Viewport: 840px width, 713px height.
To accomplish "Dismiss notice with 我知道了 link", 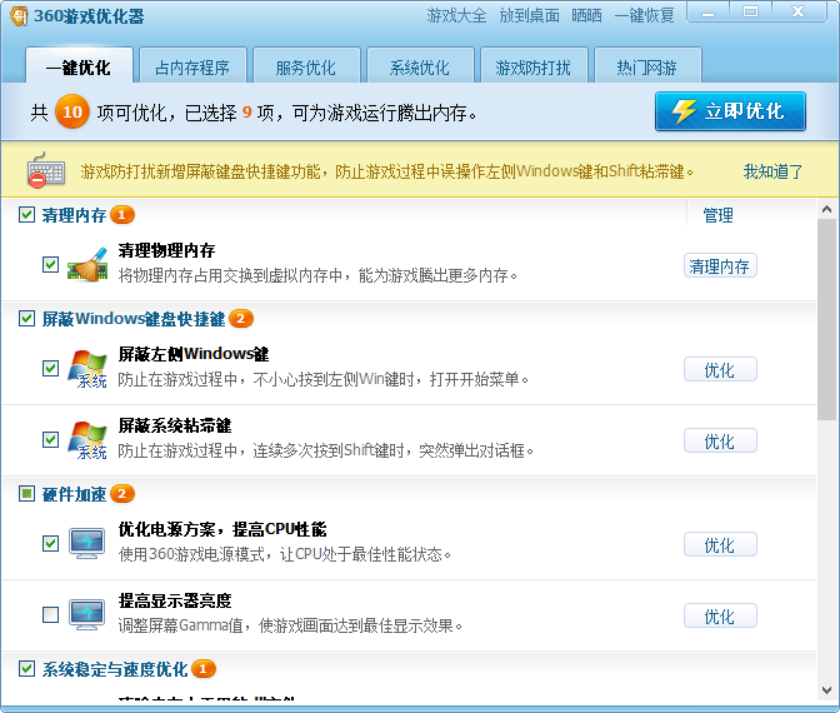I will click(x=772, y=171).
